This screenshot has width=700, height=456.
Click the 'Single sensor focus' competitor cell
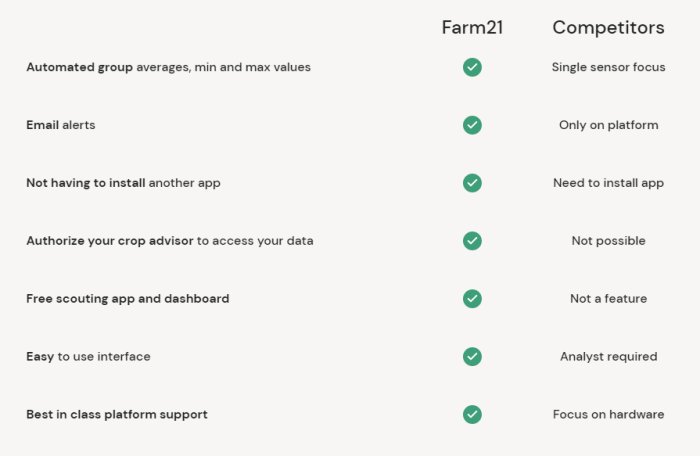point(608,67)
